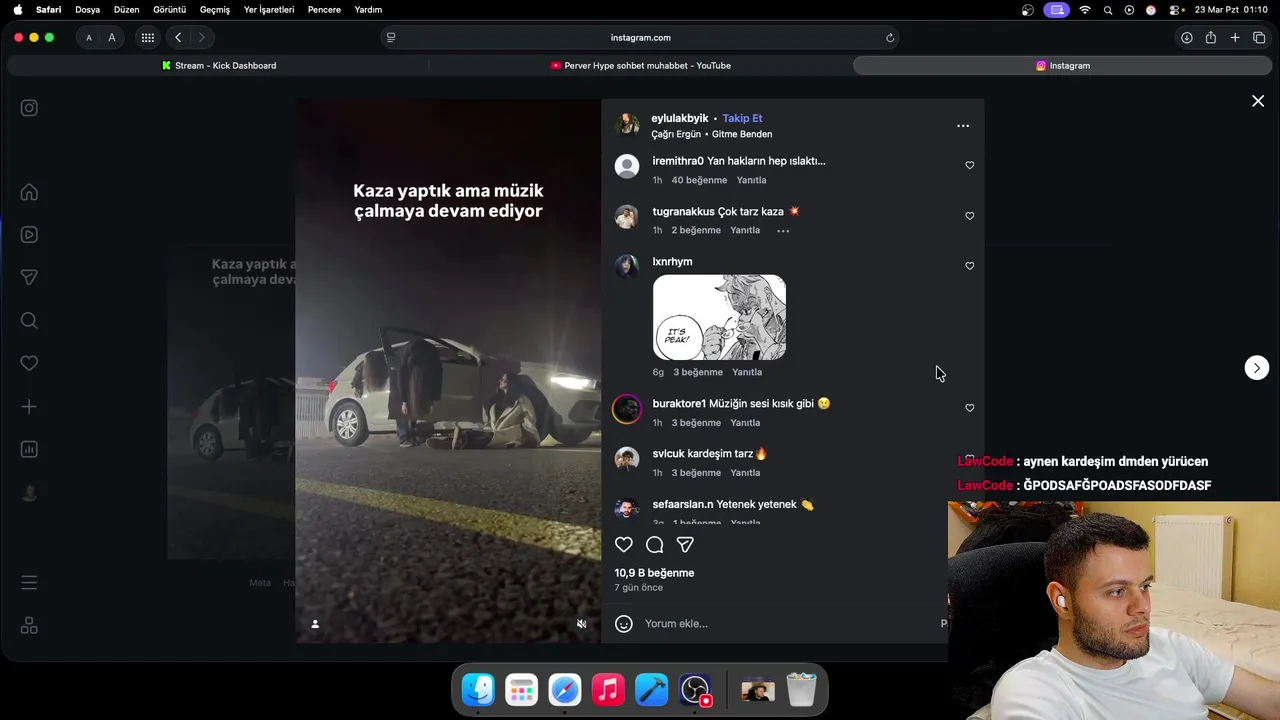
Task: Open Pencere menu
Action: 324,10
